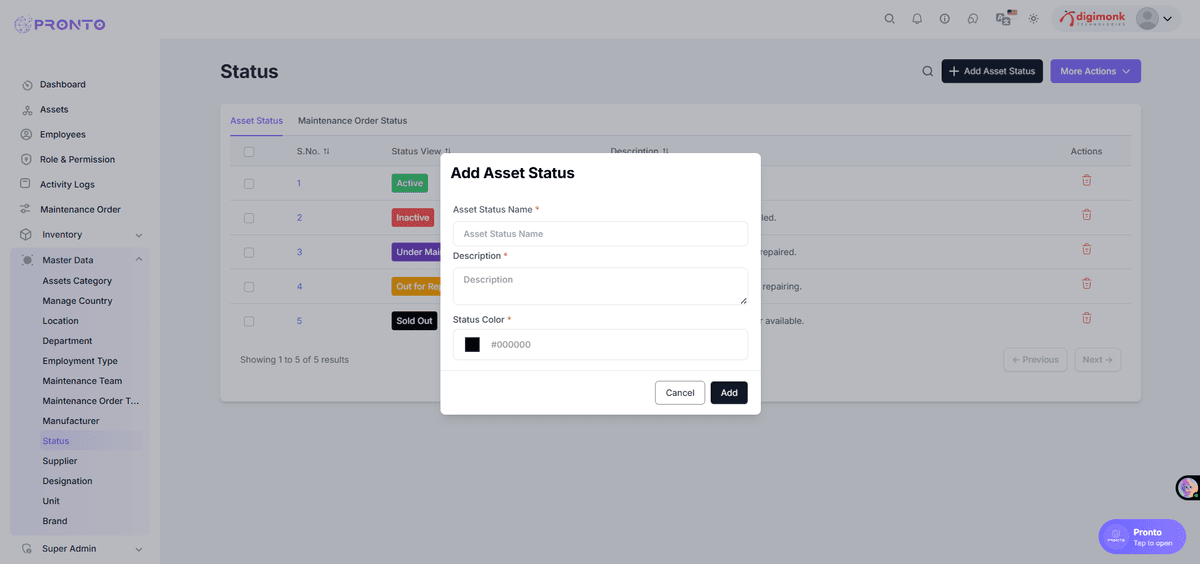Click the table search magnifier icon
1200x564 pixels.
pos(927,71)
